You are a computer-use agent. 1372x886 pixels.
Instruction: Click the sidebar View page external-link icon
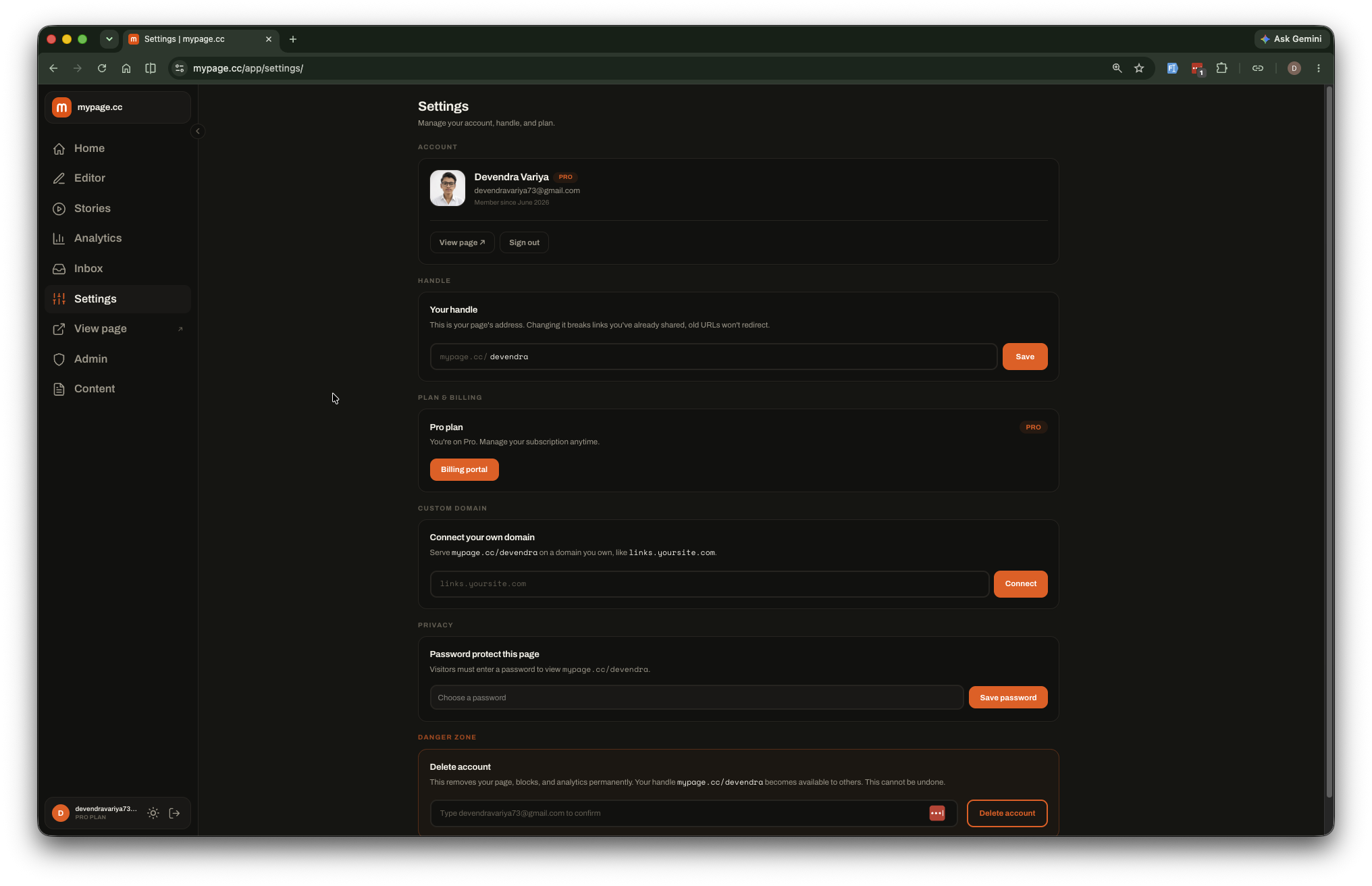[x=59, y=329]
